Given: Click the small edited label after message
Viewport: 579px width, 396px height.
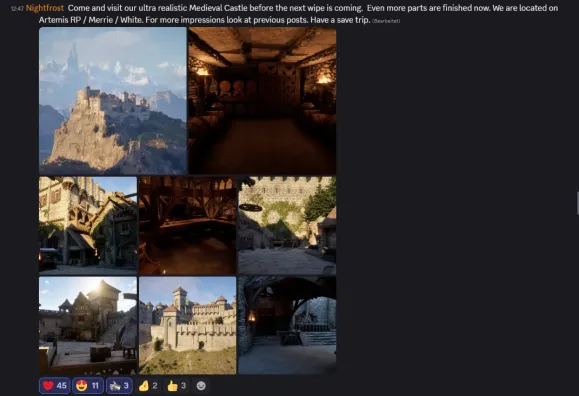Looking at the screenshot, I should 386,21.
